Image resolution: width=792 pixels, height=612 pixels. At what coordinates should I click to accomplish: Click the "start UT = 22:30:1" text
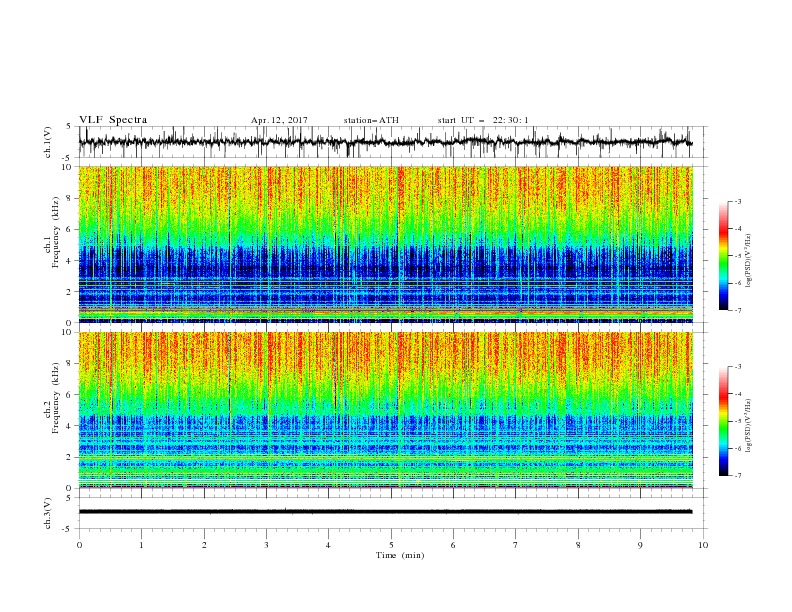(x=483, y=120)
